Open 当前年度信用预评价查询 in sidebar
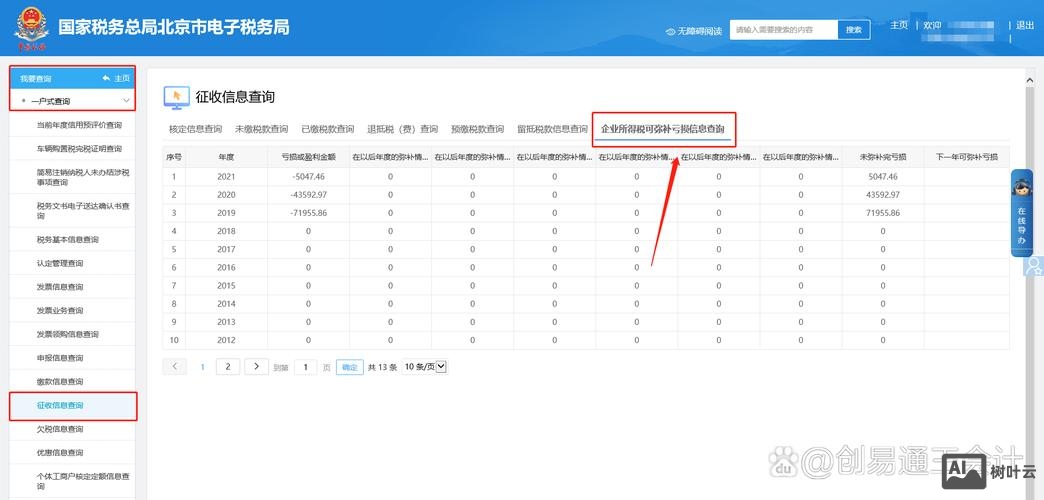The height and width of the screenshot is (500, 1044). [79, 125]
